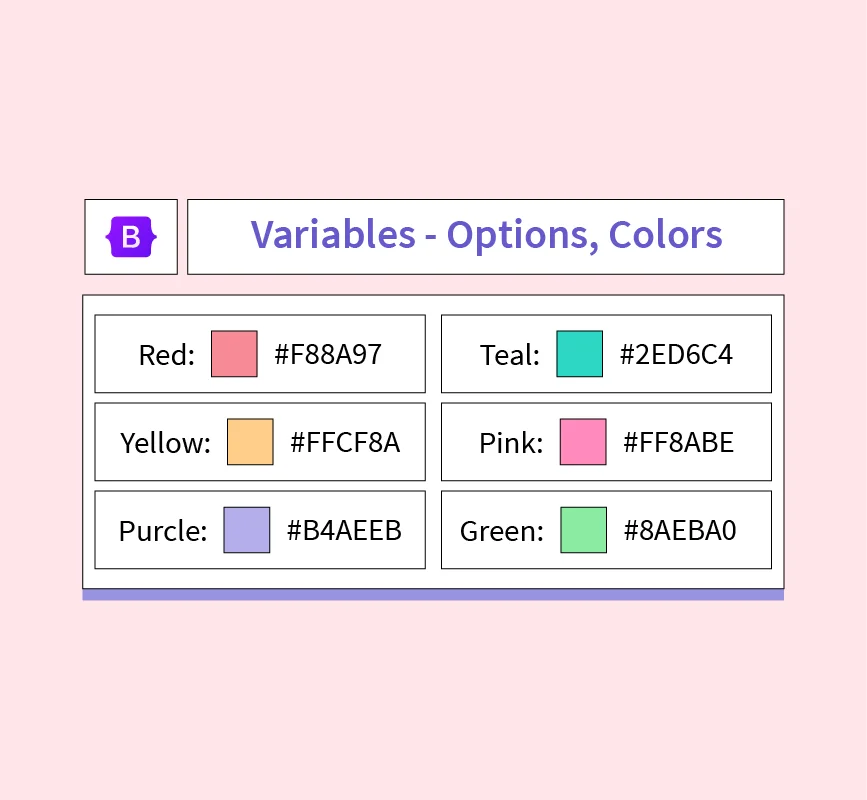Select the #FF8ABE hex value
Viewport: 867px width, 800px height.
(679, 442)
